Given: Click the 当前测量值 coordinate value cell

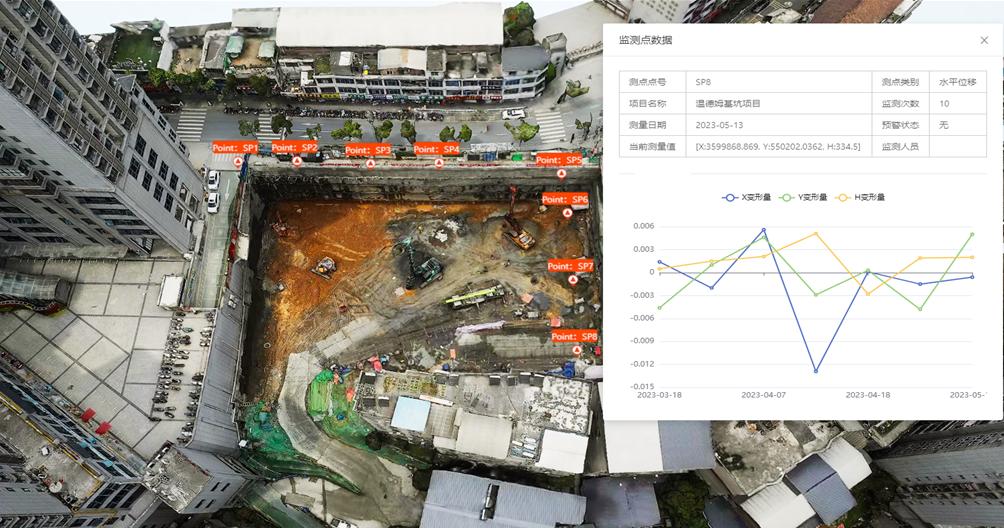Looking at the screenshot, I should [777, 147].
